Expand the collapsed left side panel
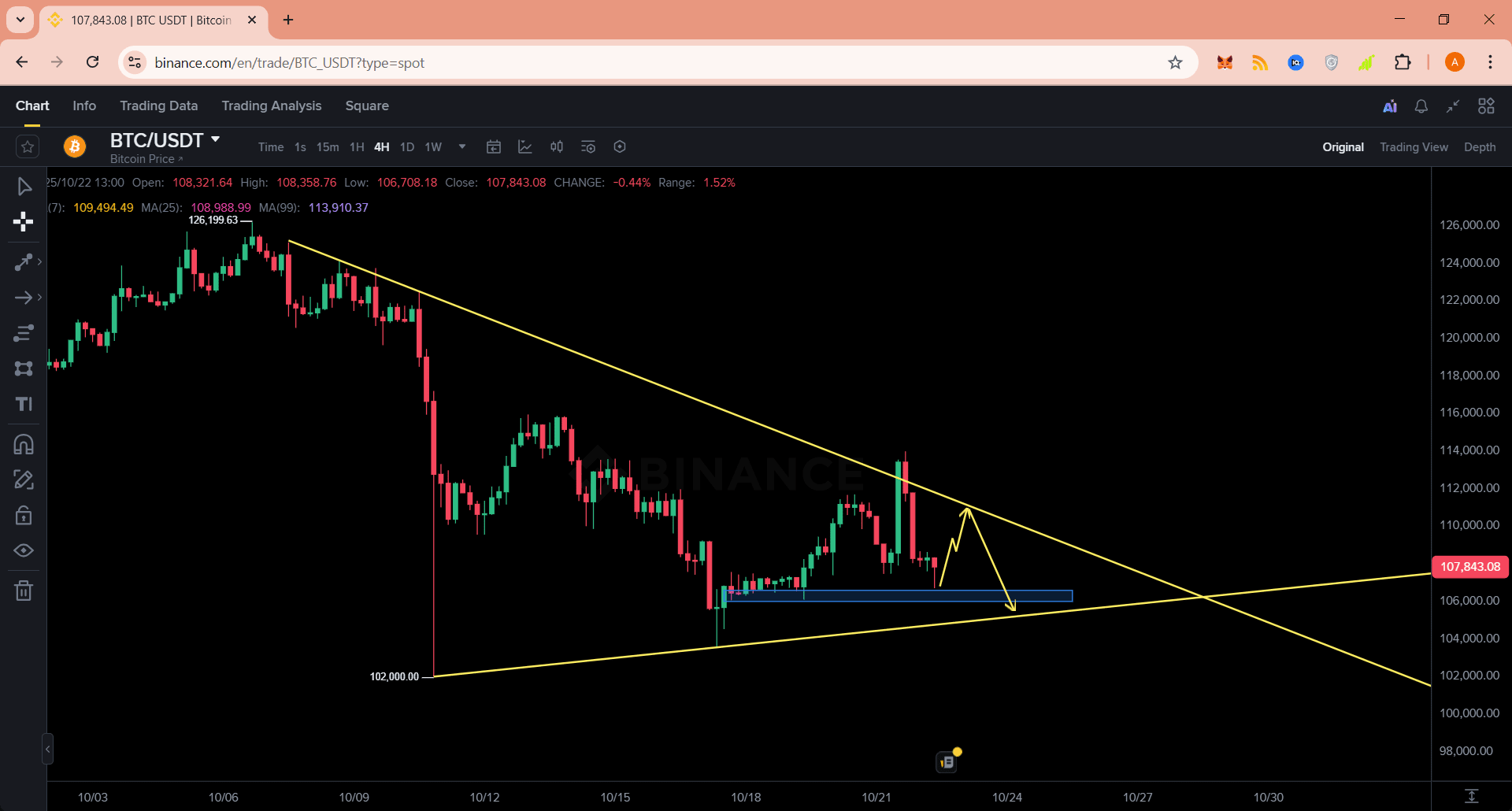The height and width of the screenshot is (811, 1512). coord(47,749)
